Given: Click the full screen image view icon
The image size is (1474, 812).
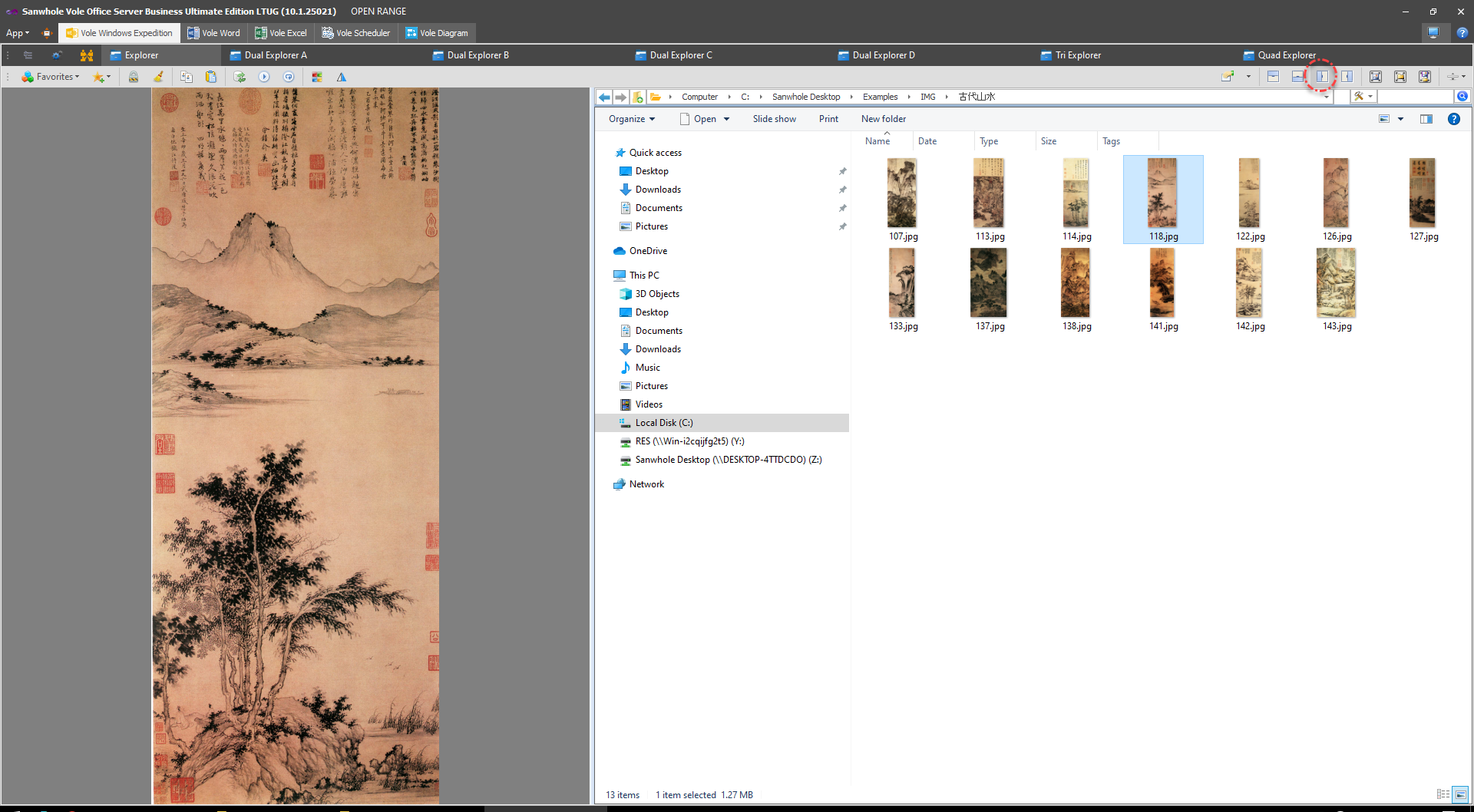Looking at the screenshot, I should [x=1376, y=77].
